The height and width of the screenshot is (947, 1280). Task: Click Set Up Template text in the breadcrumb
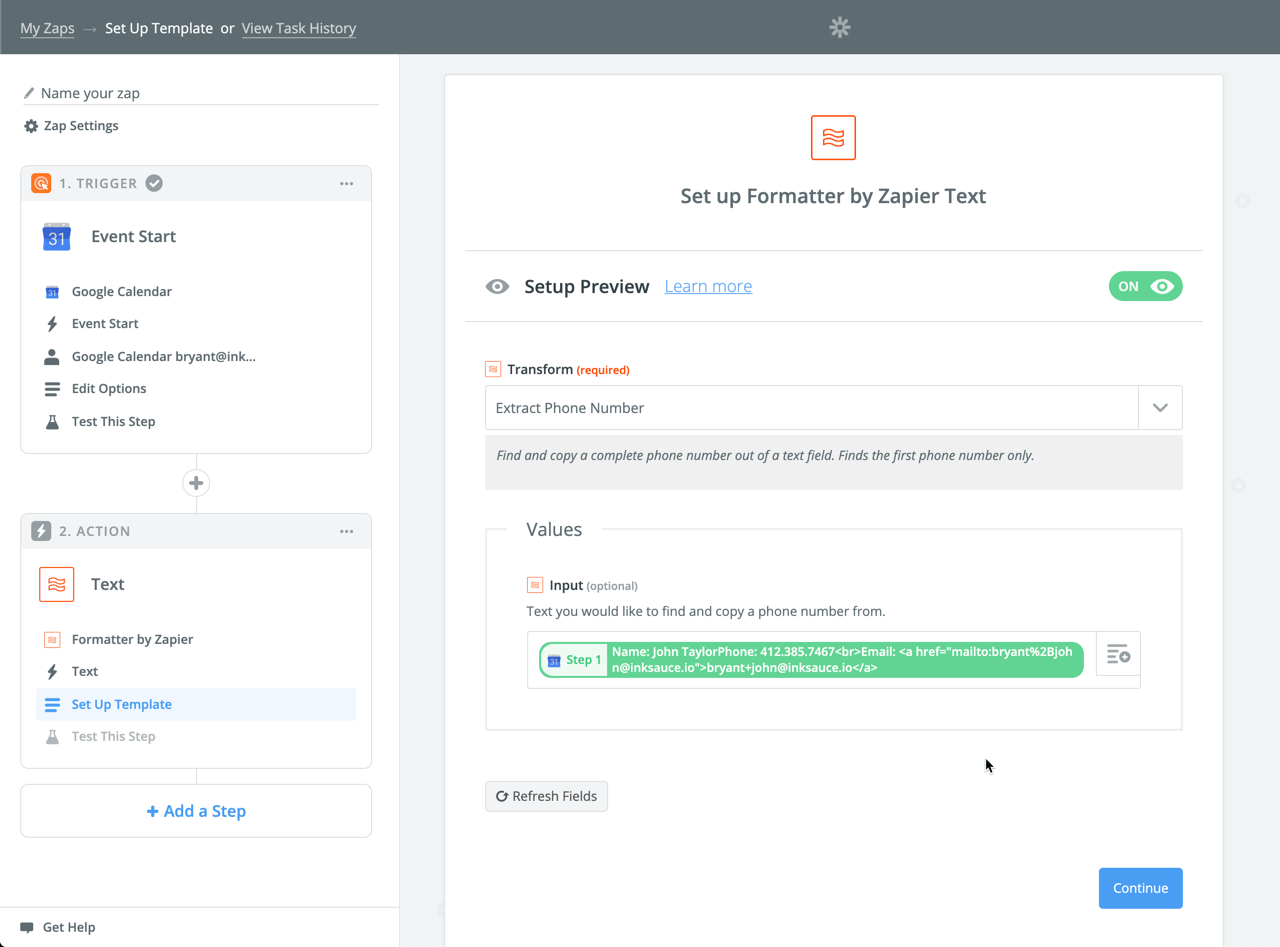coord(159,28)
